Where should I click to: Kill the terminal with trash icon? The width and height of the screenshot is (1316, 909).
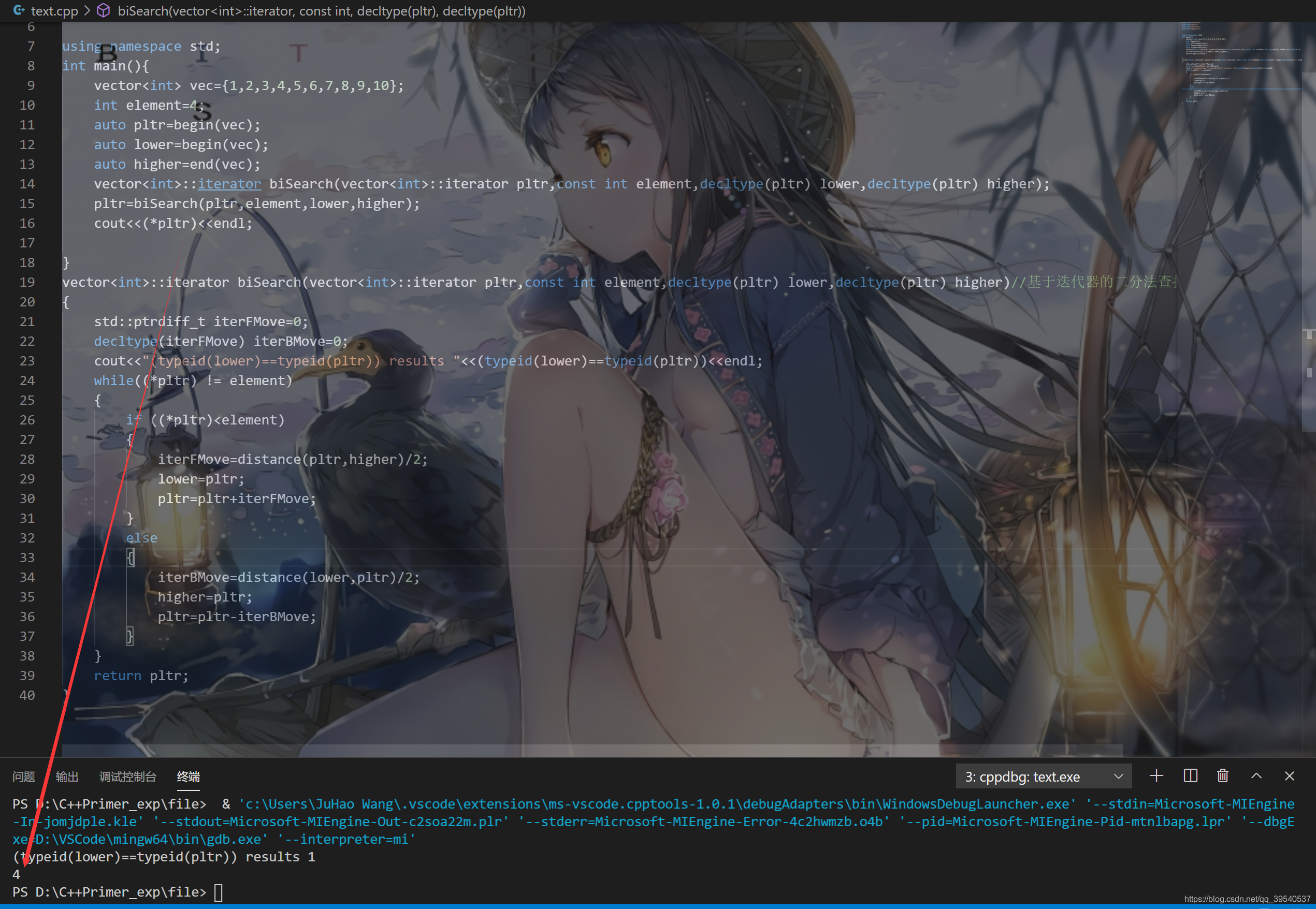(1223, 776)
